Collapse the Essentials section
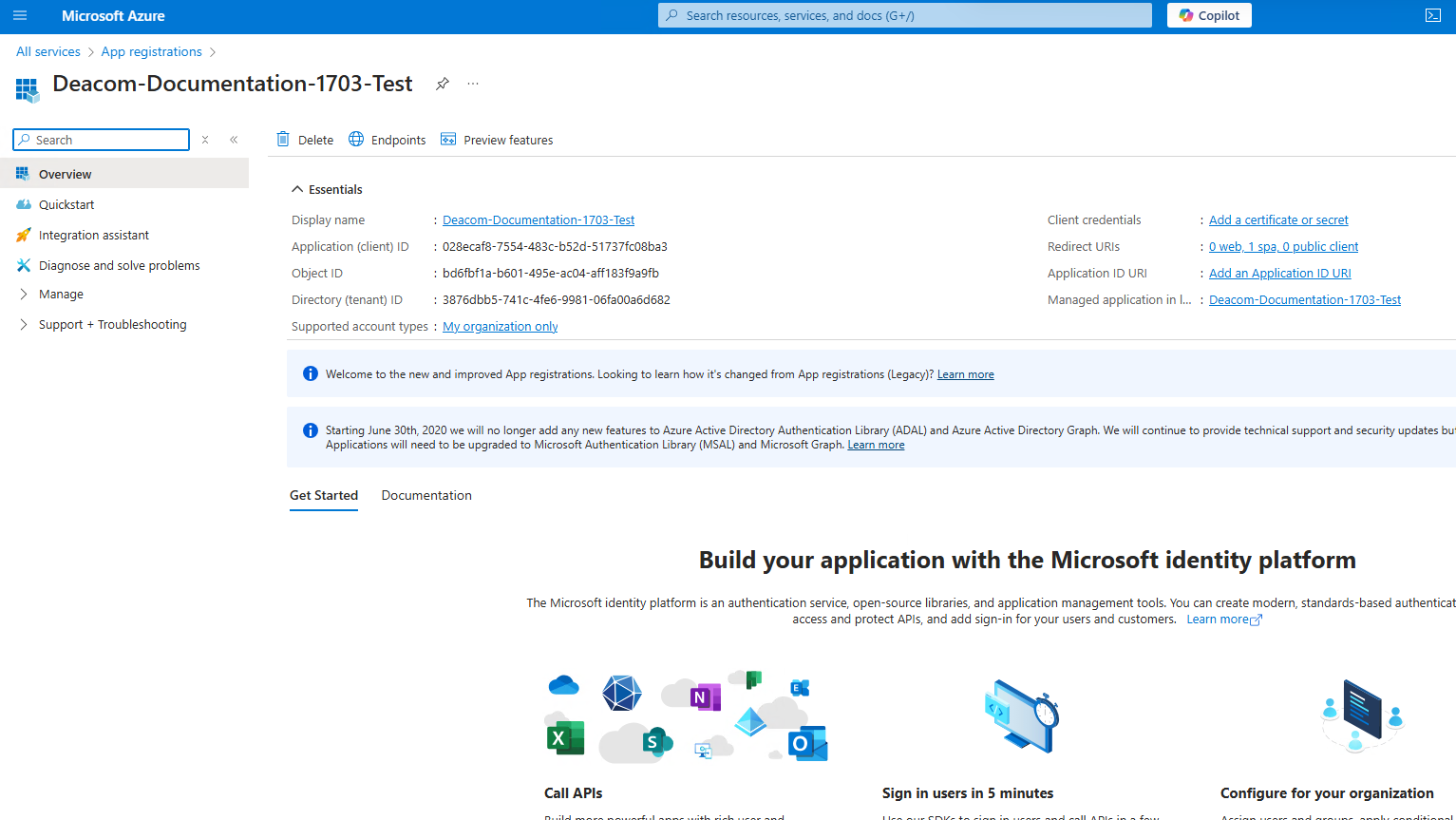 (x=327, y=189)
